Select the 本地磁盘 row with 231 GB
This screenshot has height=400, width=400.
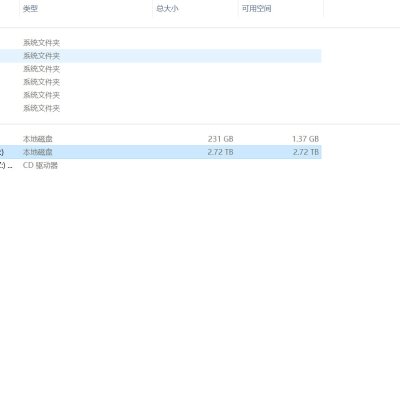161,139
